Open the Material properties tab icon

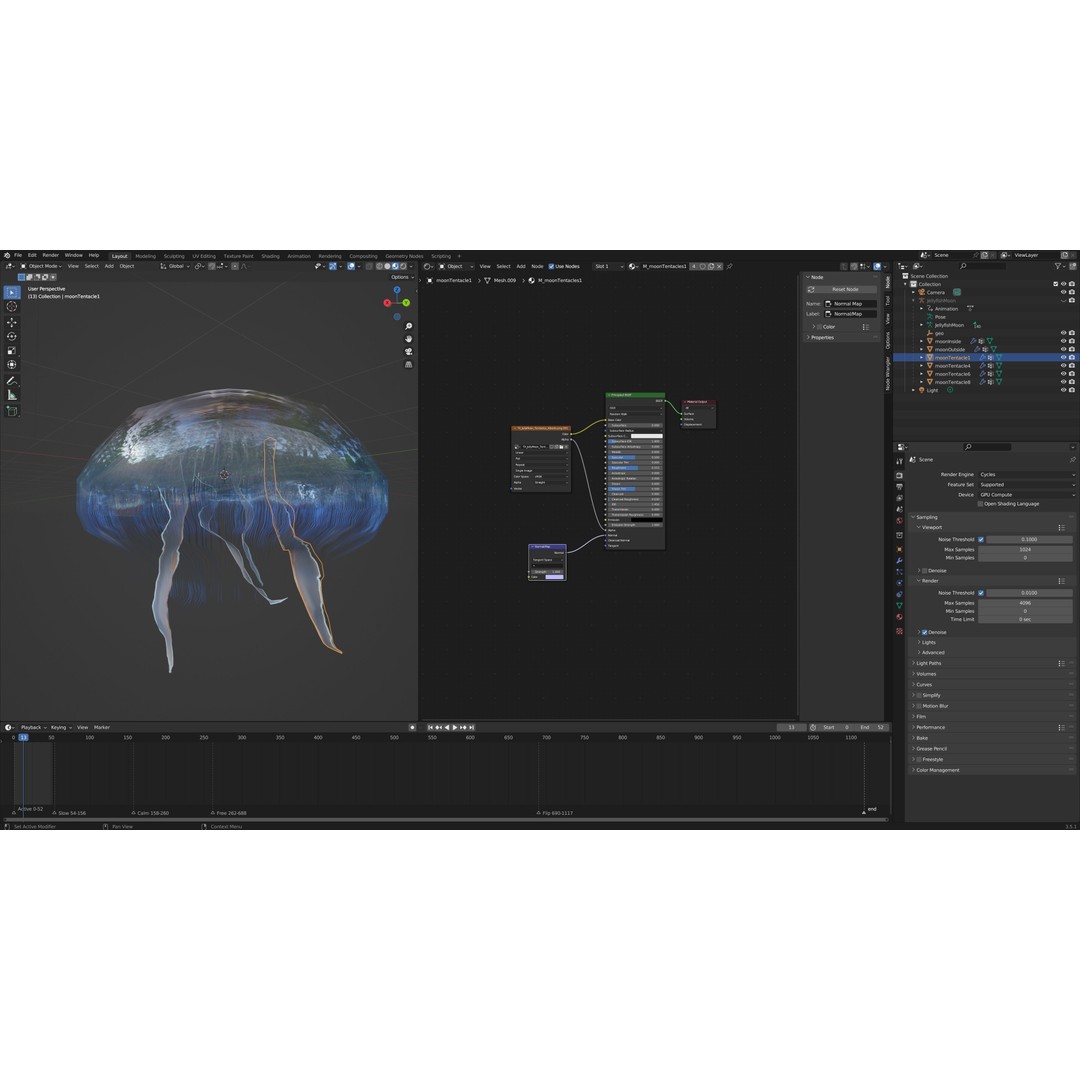coord(900,617)
